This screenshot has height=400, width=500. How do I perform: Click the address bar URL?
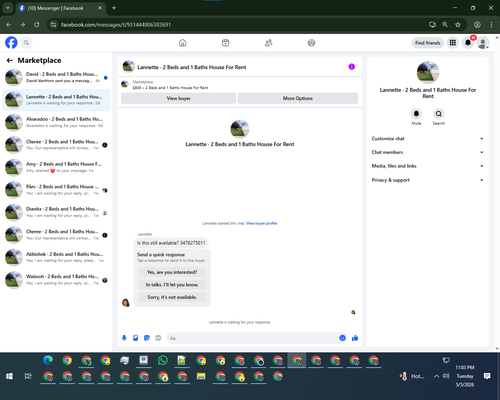116,25
